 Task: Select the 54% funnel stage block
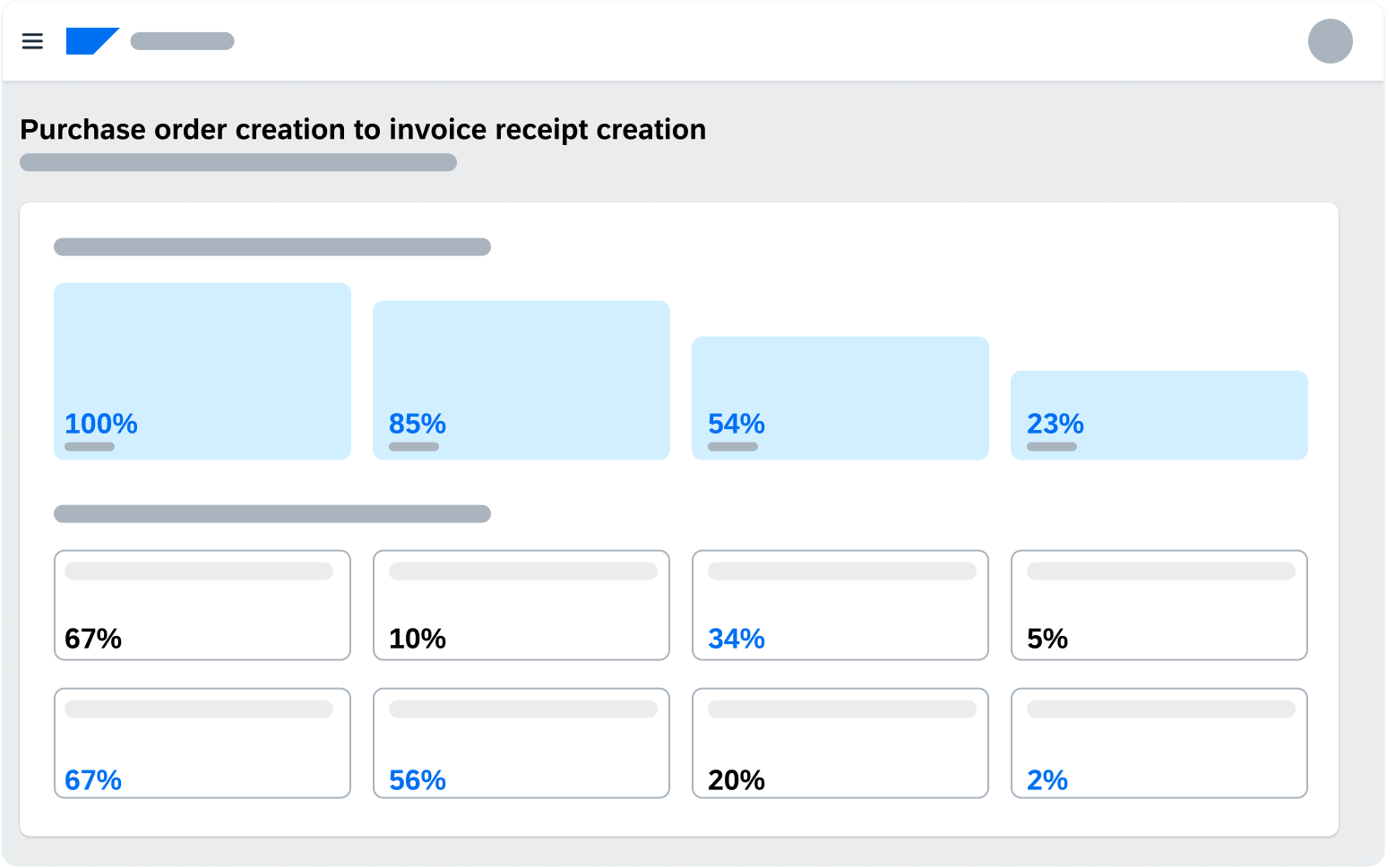[x=840, y=399]
